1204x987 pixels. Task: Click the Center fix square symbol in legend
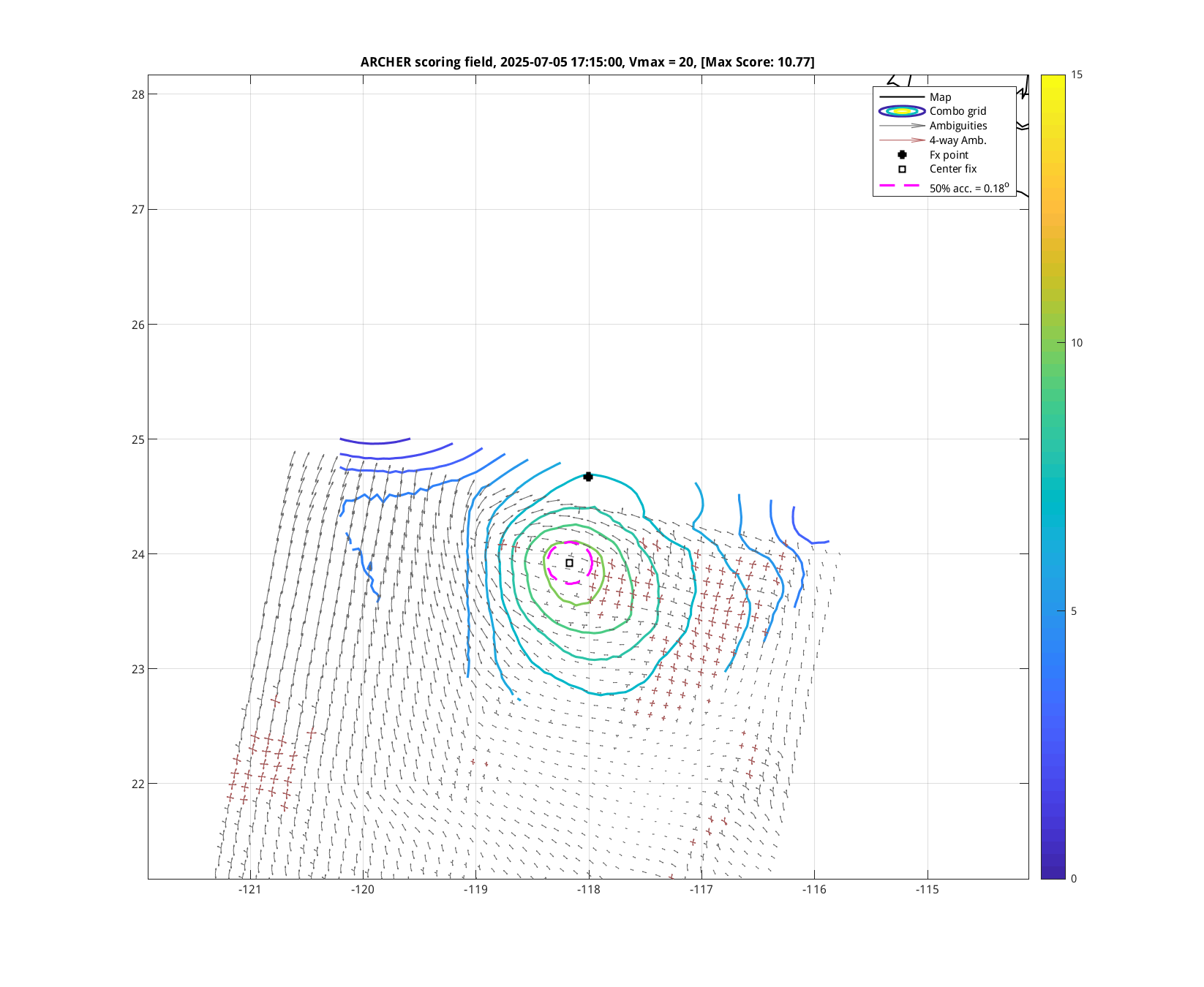[x=902, y=169]
